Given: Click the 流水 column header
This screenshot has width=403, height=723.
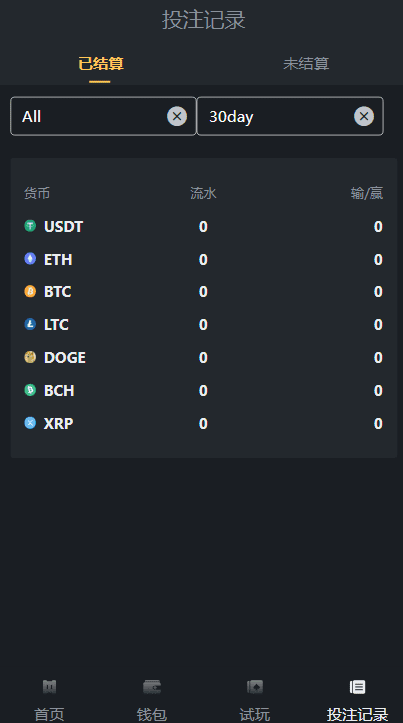Looking at the screenshot, I should coord(203,193).
